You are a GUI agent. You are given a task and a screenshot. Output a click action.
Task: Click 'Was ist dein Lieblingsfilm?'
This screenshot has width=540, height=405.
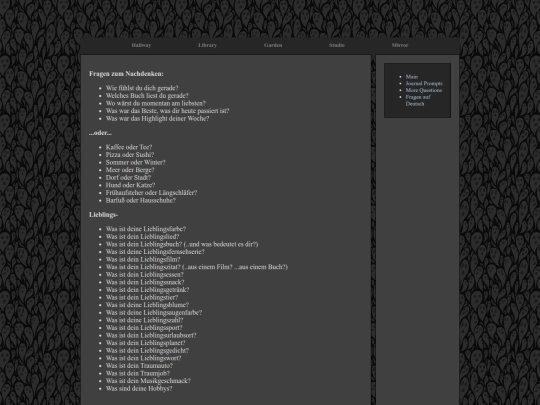pyautogui.click(x=143, y=259)
